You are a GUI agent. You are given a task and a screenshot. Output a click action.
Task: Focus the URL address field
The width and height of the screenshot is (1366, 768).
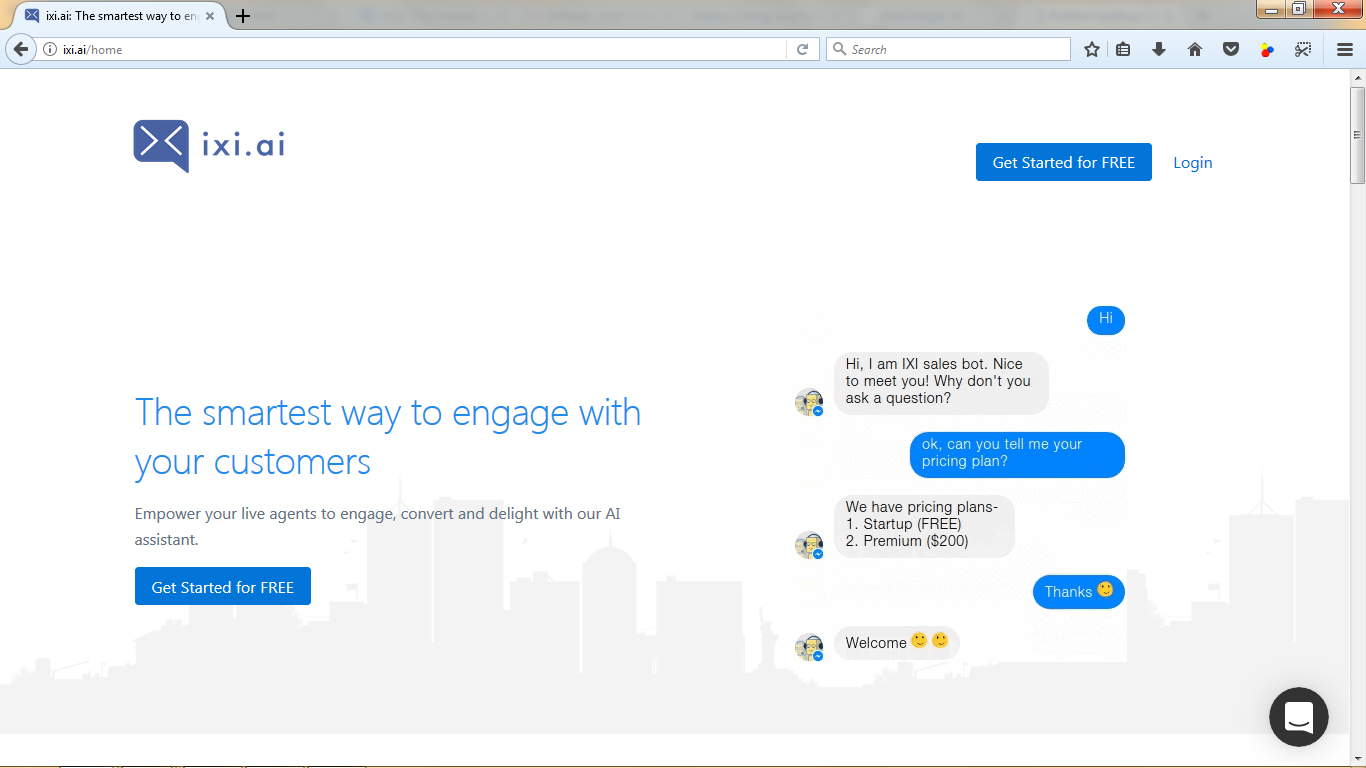tap(420, 49)
